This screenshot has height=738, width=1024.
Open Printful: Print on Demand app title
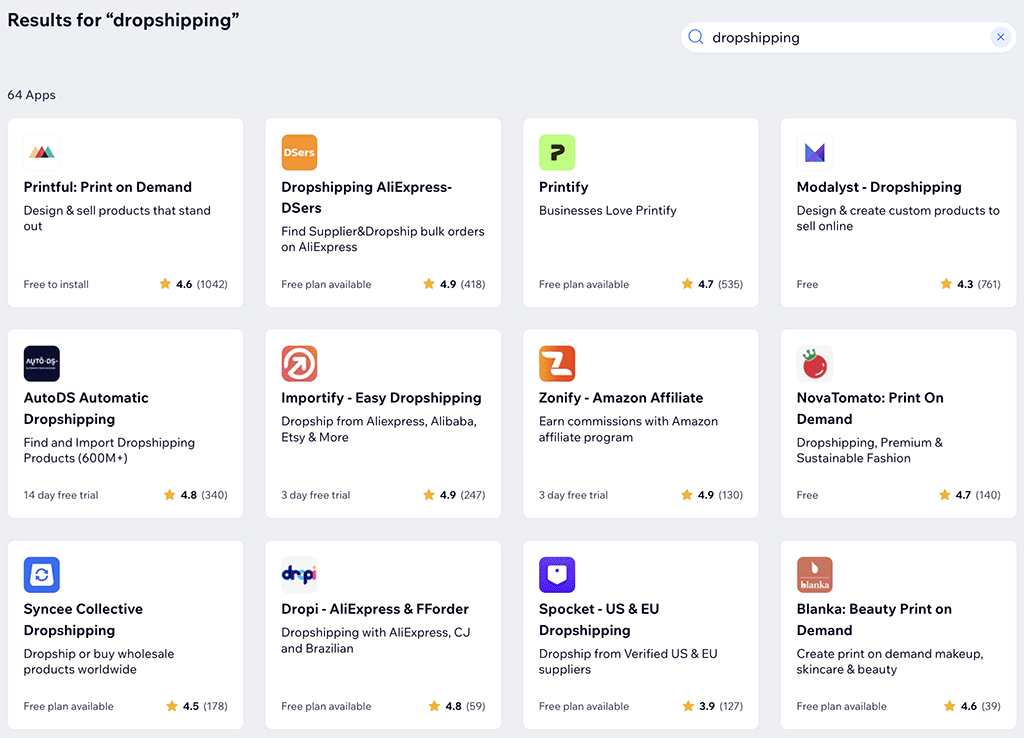(108, 187)
